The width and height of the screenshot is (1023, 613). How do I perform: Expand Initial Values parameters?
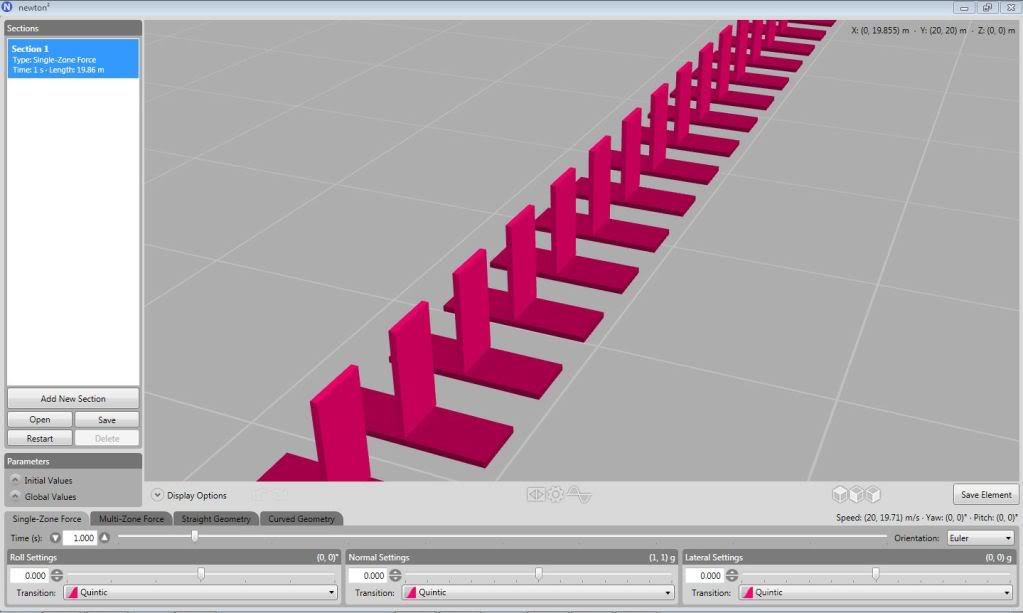click(x=15, y=481)
